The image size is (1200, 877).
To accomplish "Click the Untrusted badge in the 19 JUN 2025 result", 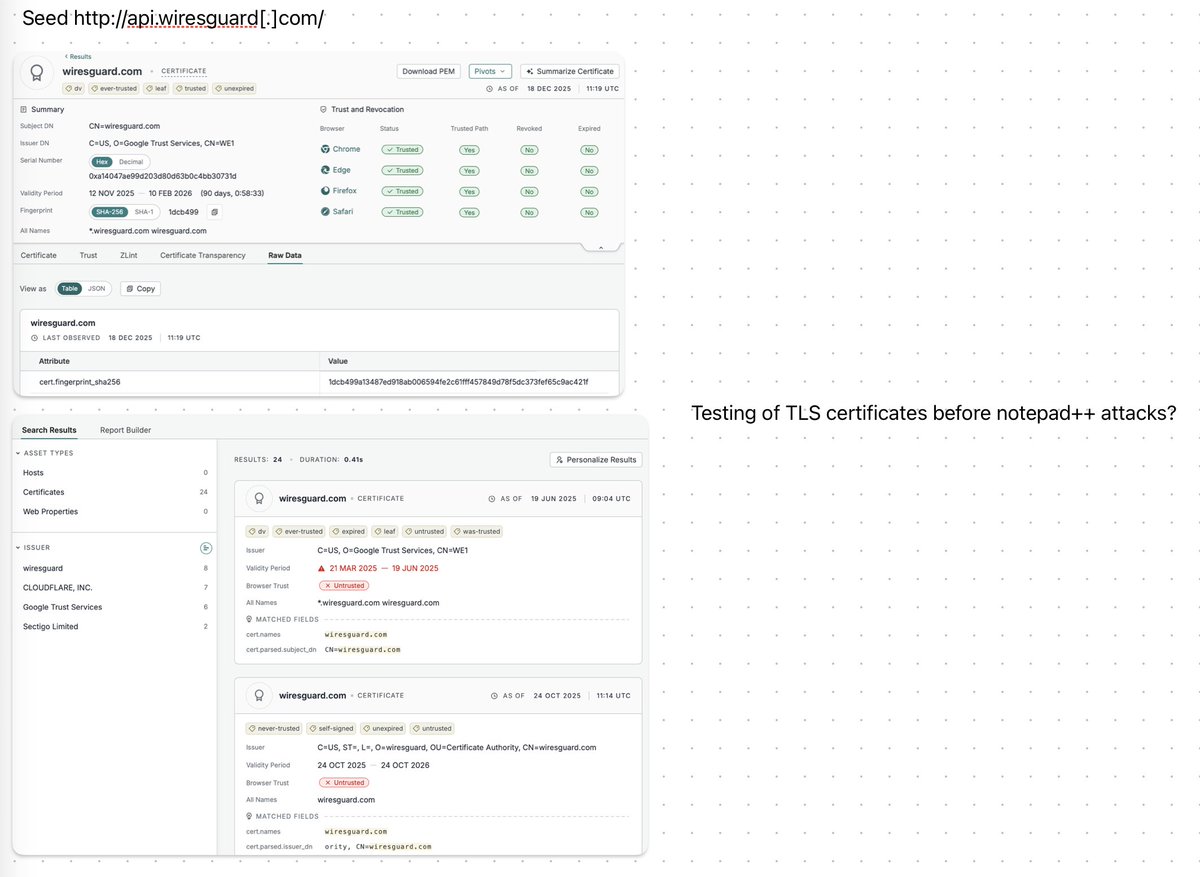I will click(x=343, y=585).
